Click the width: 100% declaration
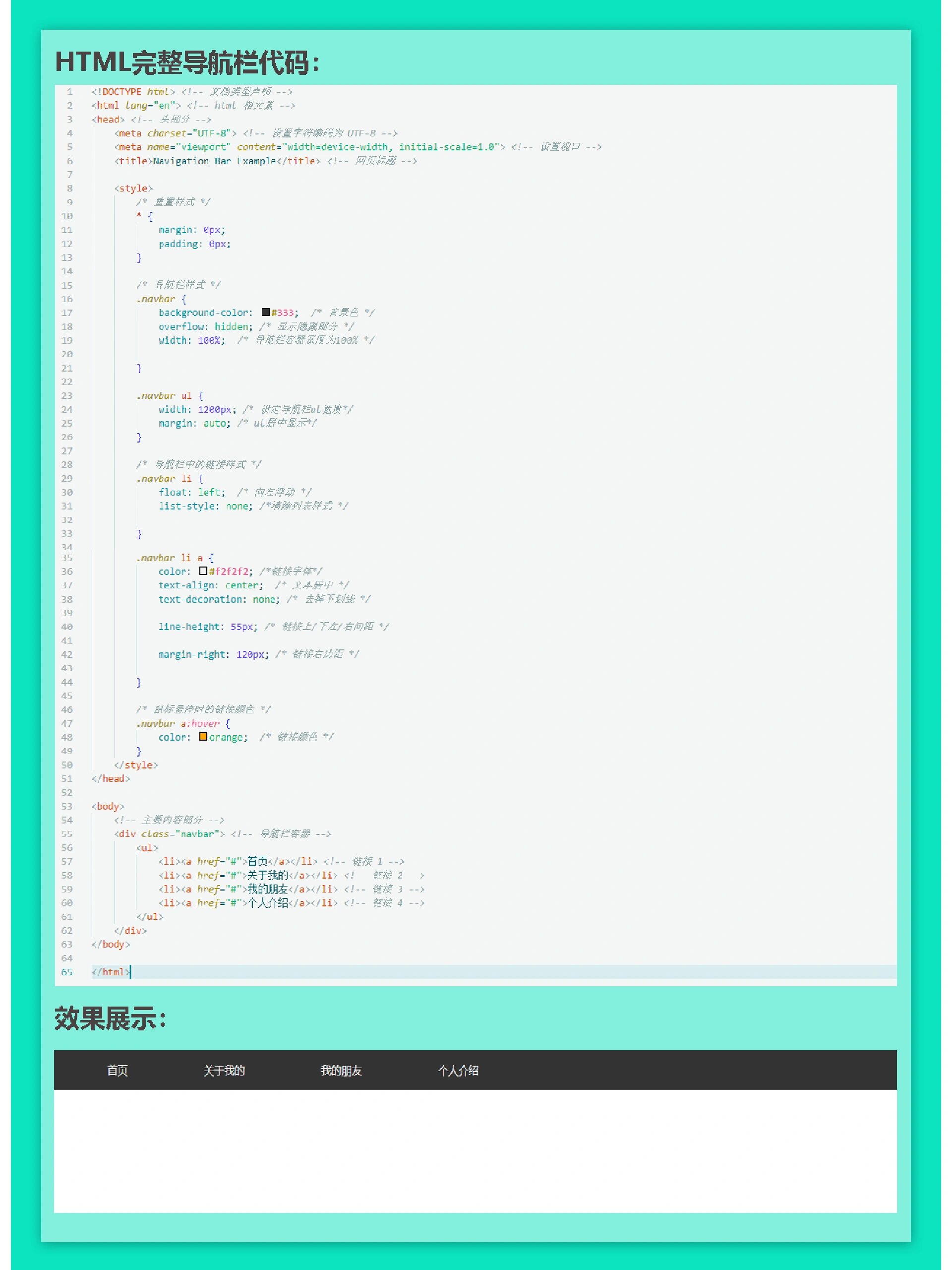952x1270 pixels. point(192,340)
